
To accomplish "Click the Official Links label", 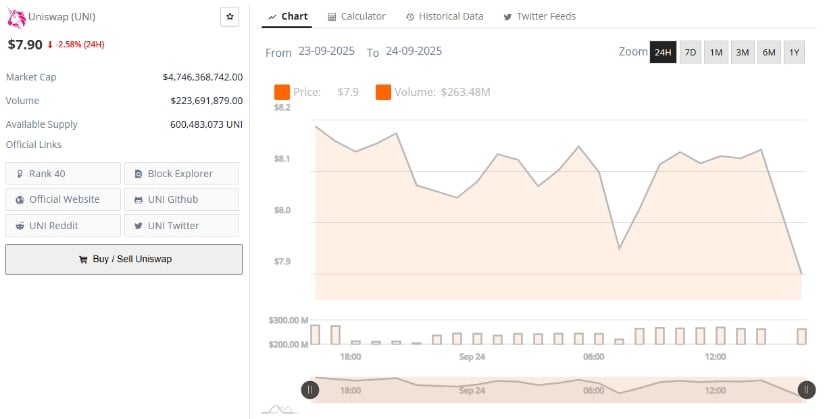I will (34, 145).
